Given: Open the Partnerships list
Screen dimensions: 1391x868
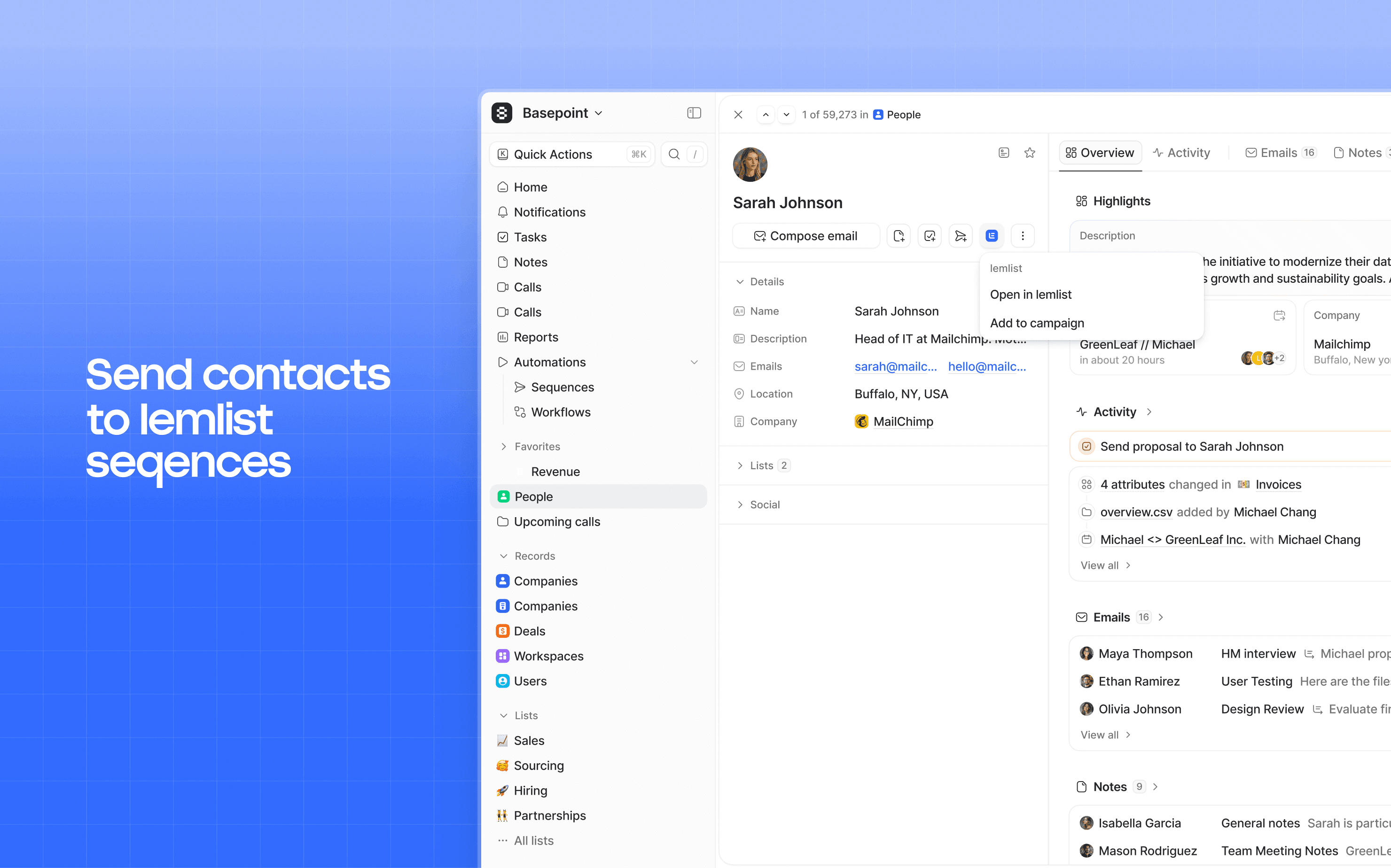Looking at the screenshot, I should coord(598,816).
